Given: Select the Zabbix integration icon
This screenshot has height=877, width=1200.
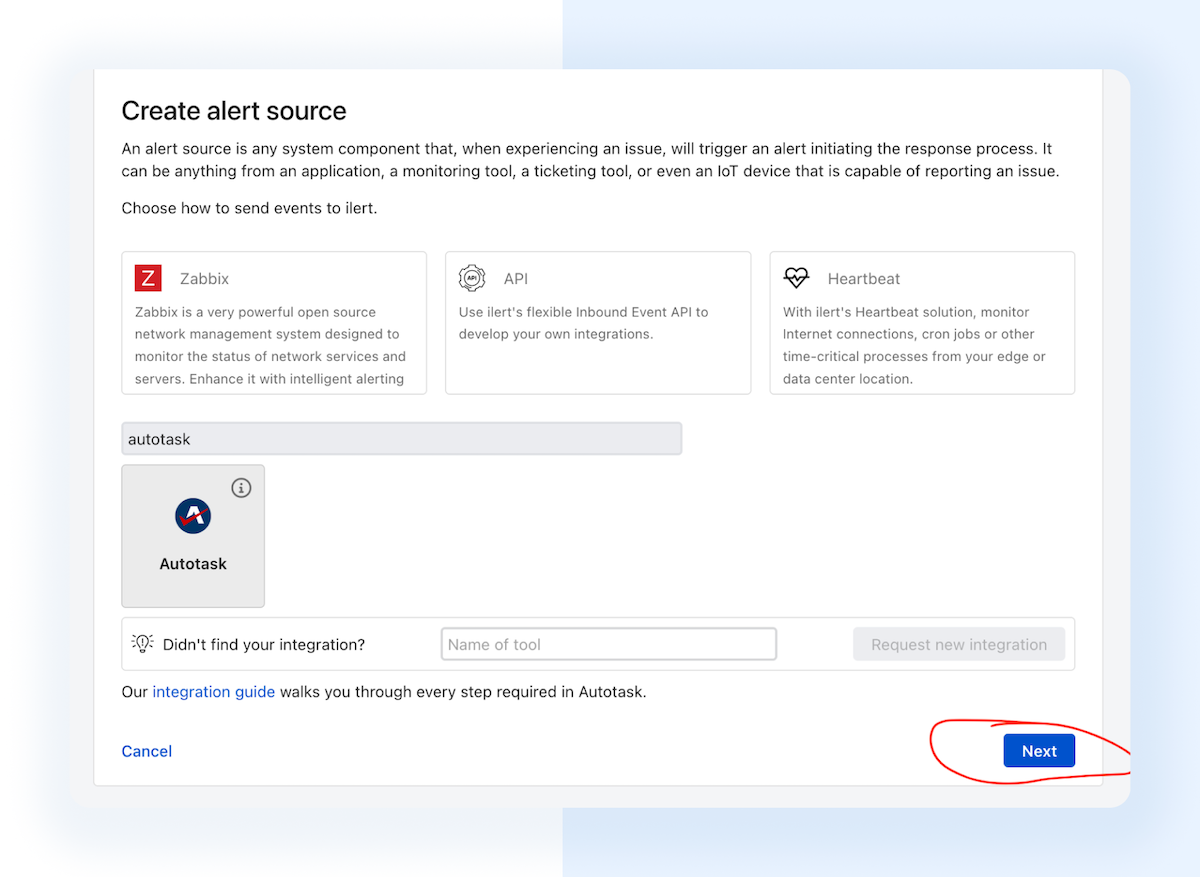Looking at the screenshot, I should pos(147,278).
